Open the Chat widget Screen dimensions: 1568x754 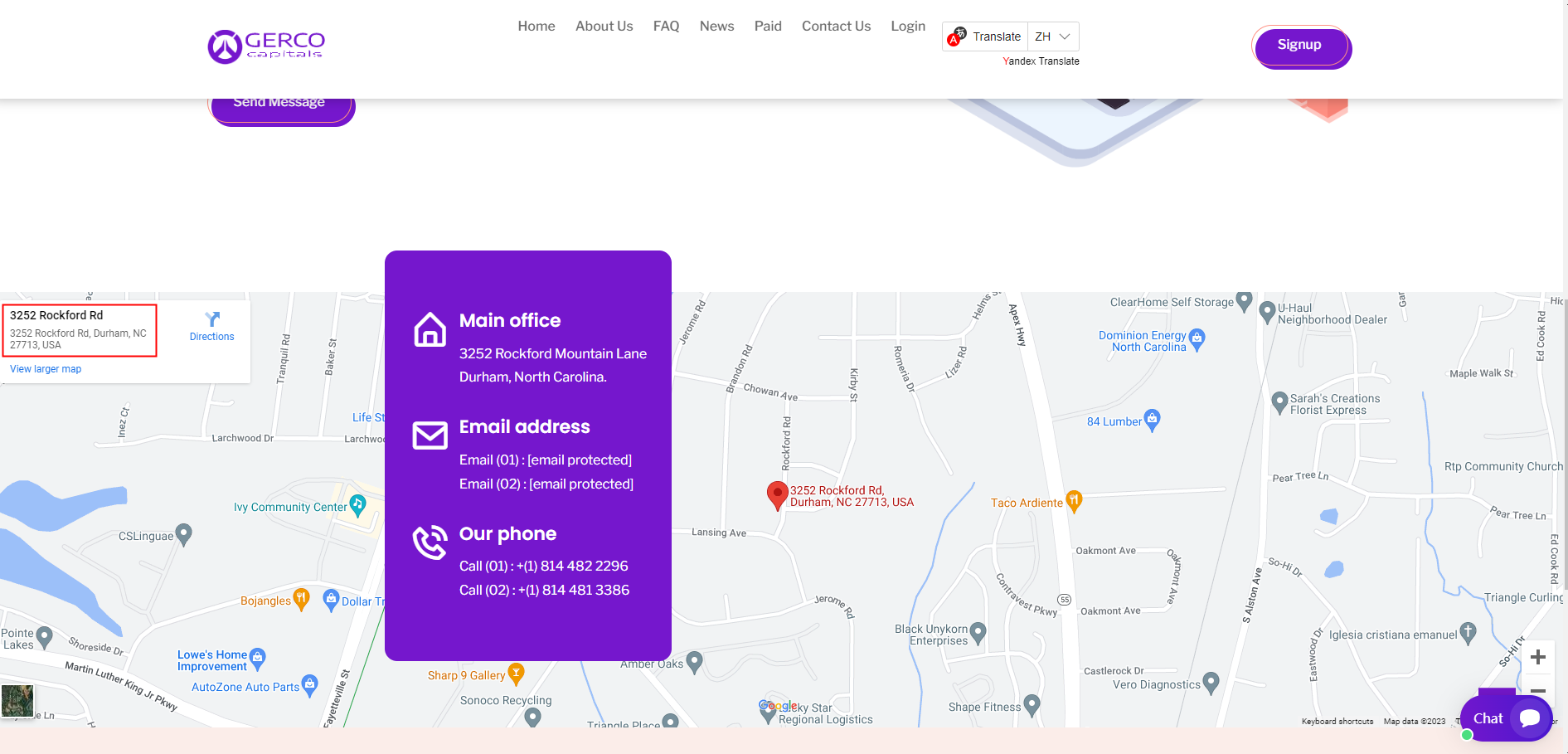(x=1506, y=718)
